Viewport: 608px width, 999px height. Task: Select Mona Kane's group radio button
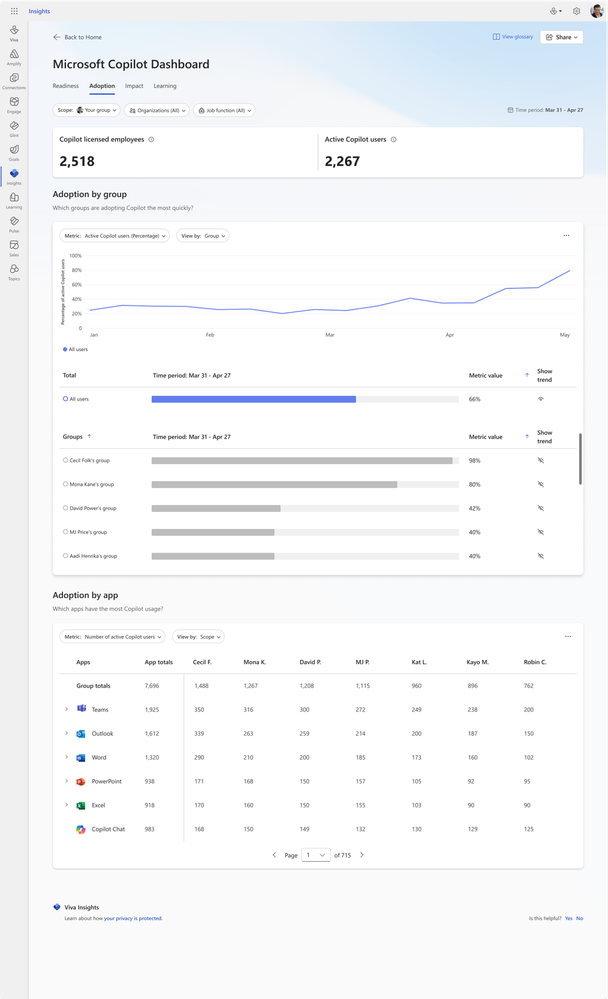[65, 484]
